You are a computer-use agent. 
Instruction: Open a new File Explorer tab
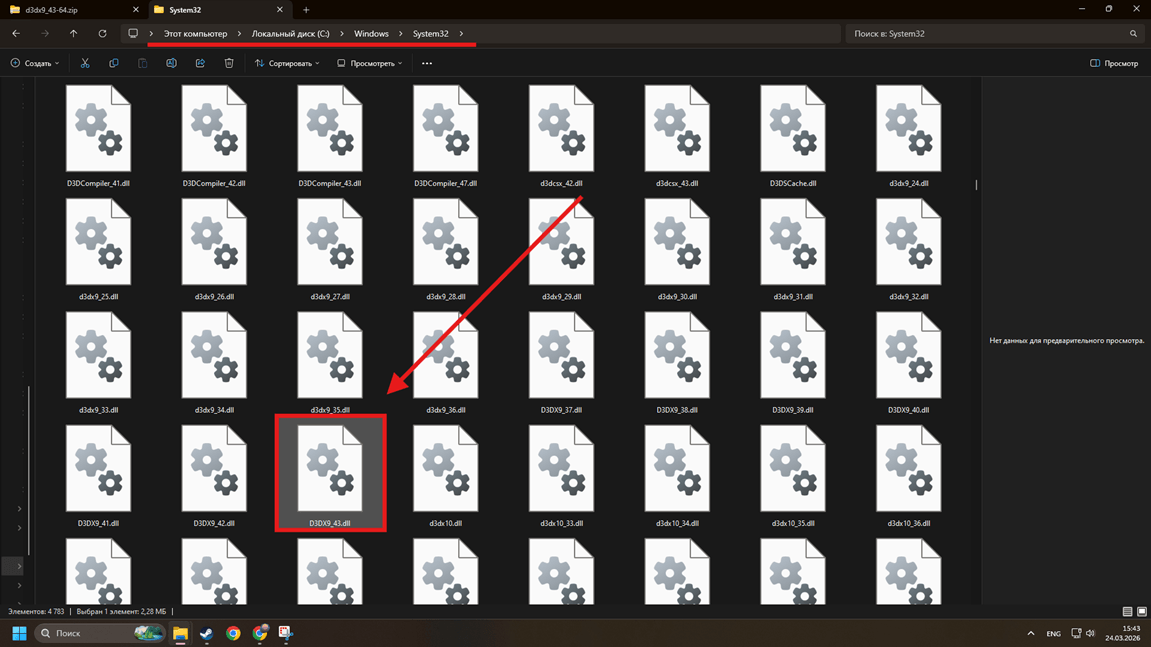click(306, 10)
